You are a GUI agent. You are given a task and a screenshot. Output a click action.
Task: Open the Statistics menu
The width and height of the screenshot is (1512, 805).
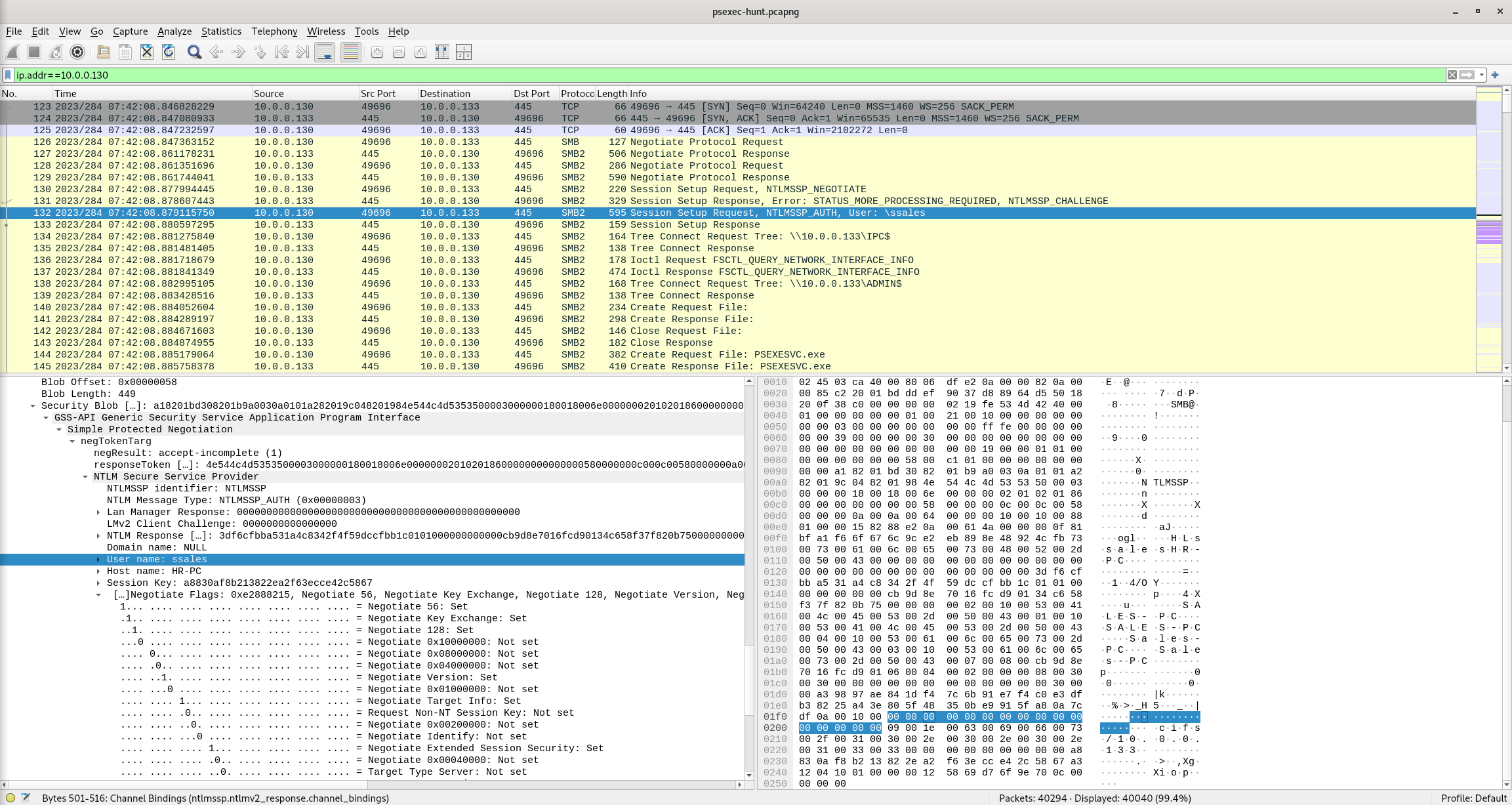tap(221, 31)
